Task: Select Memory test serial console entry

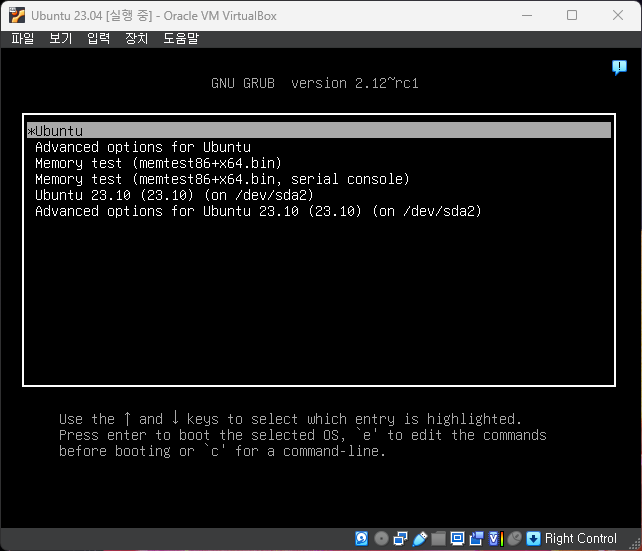Action: coord(222,179)
